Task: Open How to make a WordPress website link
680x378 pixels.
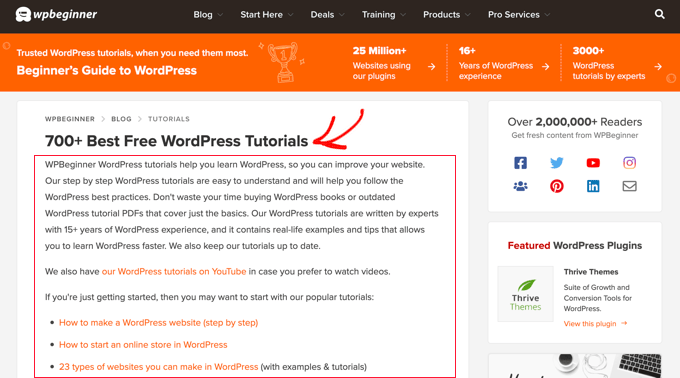Action: point(158,323)
